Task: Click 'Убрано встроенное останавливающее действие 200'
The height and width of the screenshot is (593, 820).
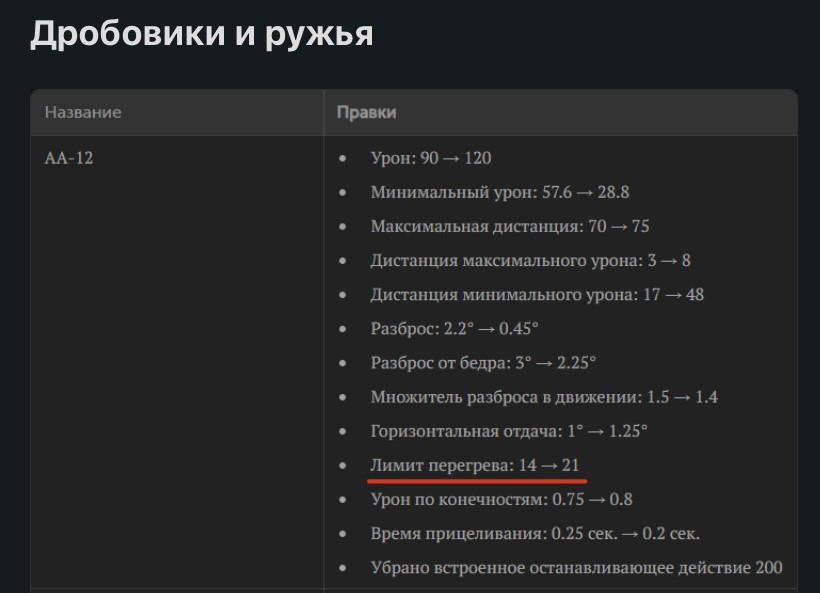Action: coord(576,567)
